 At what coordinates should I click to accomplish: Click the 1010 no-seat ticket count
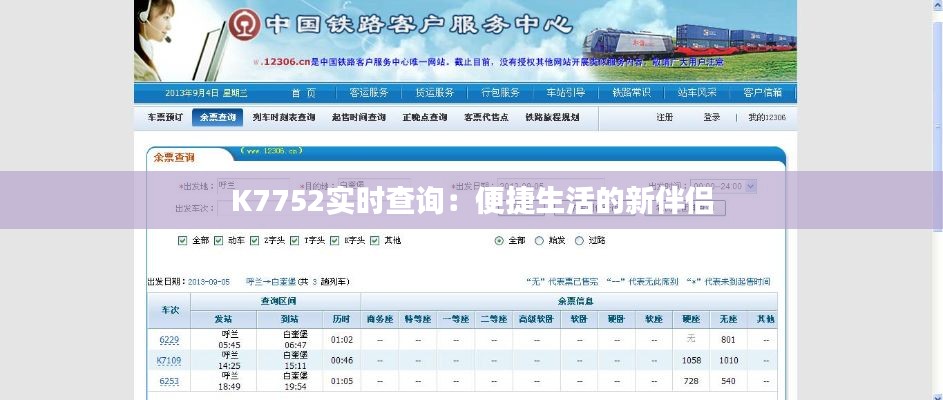728,361
